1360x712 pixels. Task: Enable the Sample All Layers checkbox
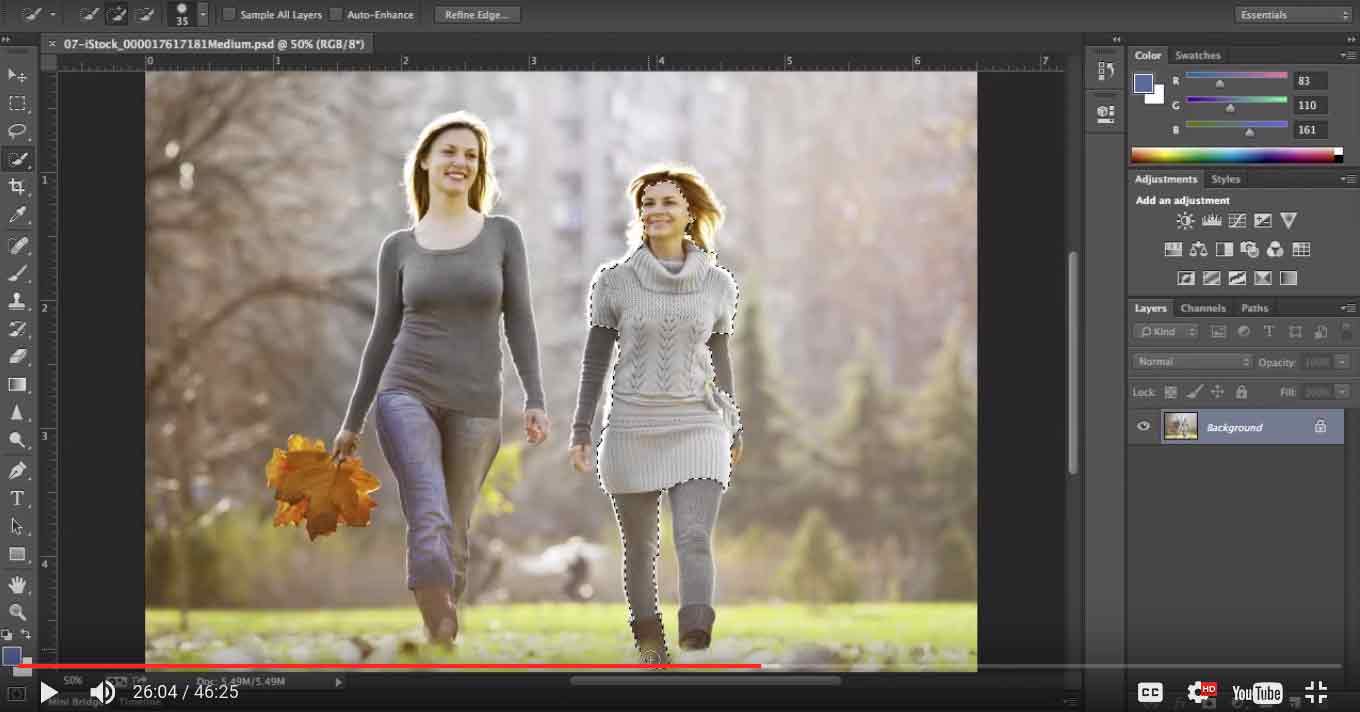tap(229, 14)
